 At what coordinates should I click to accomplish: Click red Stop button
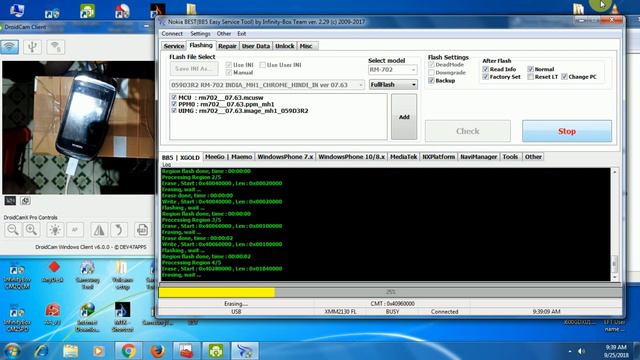(x=567, y=131)
